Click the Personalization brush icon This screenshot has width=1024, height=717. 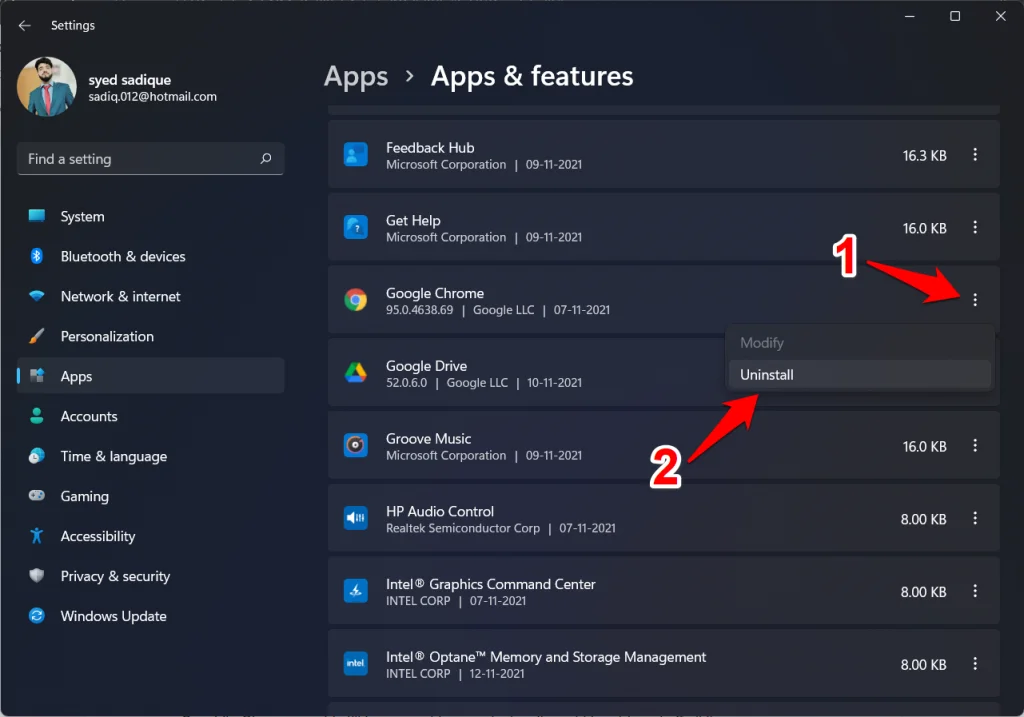[x=37, y=336]
